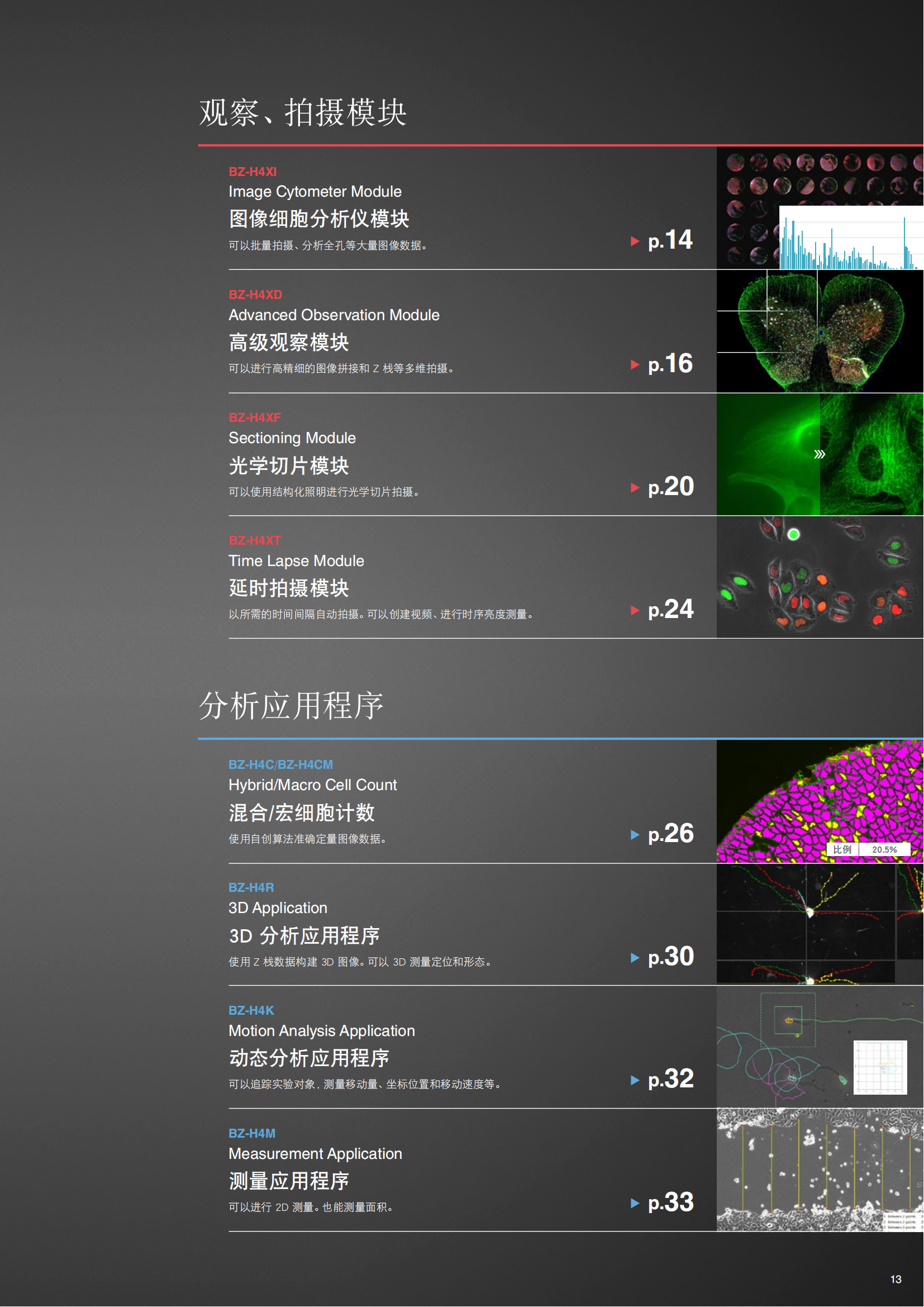
Task: Click the Time Lapse Module title
Action: click(297, 561)
